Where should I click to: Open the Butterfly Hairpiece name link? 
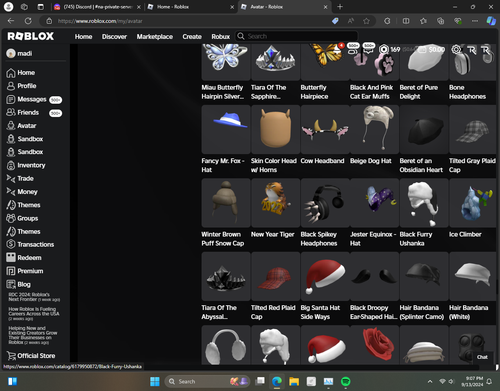314,92
